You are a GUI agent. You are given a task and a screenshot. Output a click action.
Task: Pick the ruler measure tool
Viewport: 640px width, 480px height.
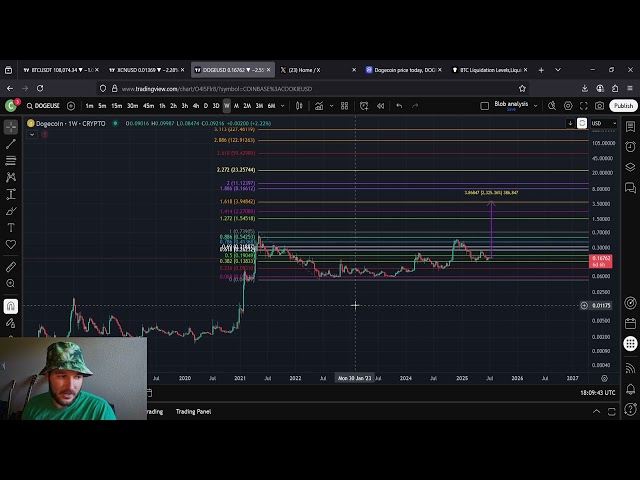pos(11,267)
